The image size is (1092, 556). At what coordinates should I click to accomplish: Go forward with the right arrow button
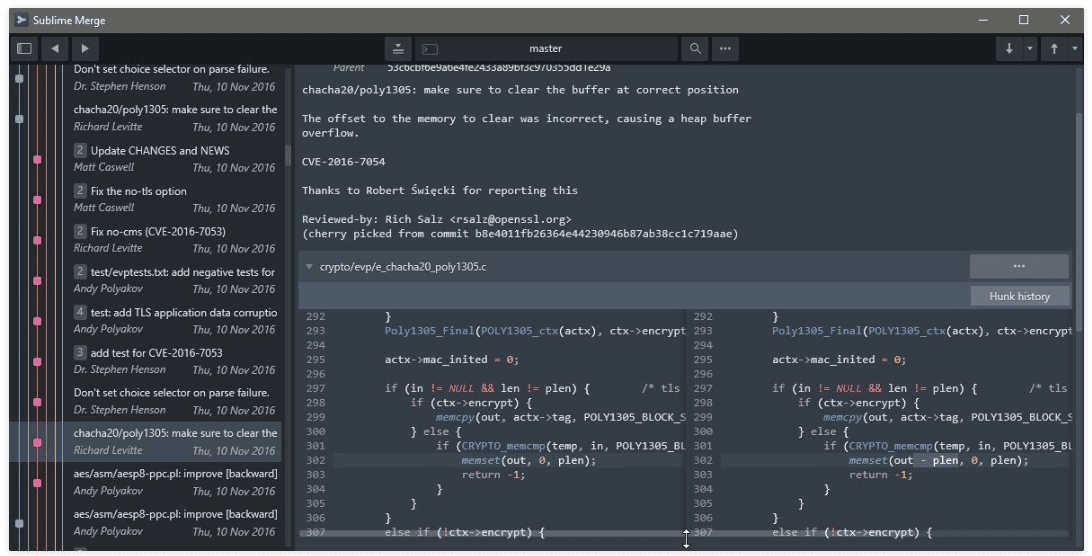[85, 49]
